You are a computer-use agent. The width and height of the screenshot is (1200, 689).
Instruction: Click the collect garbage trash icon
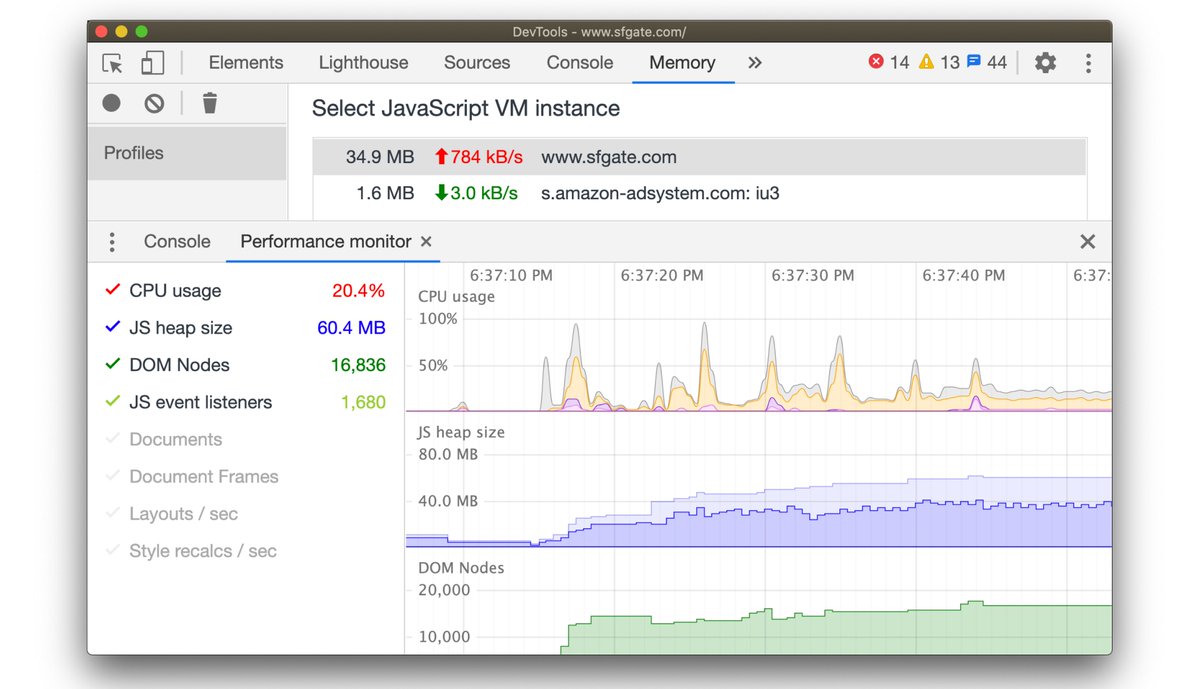209,102
